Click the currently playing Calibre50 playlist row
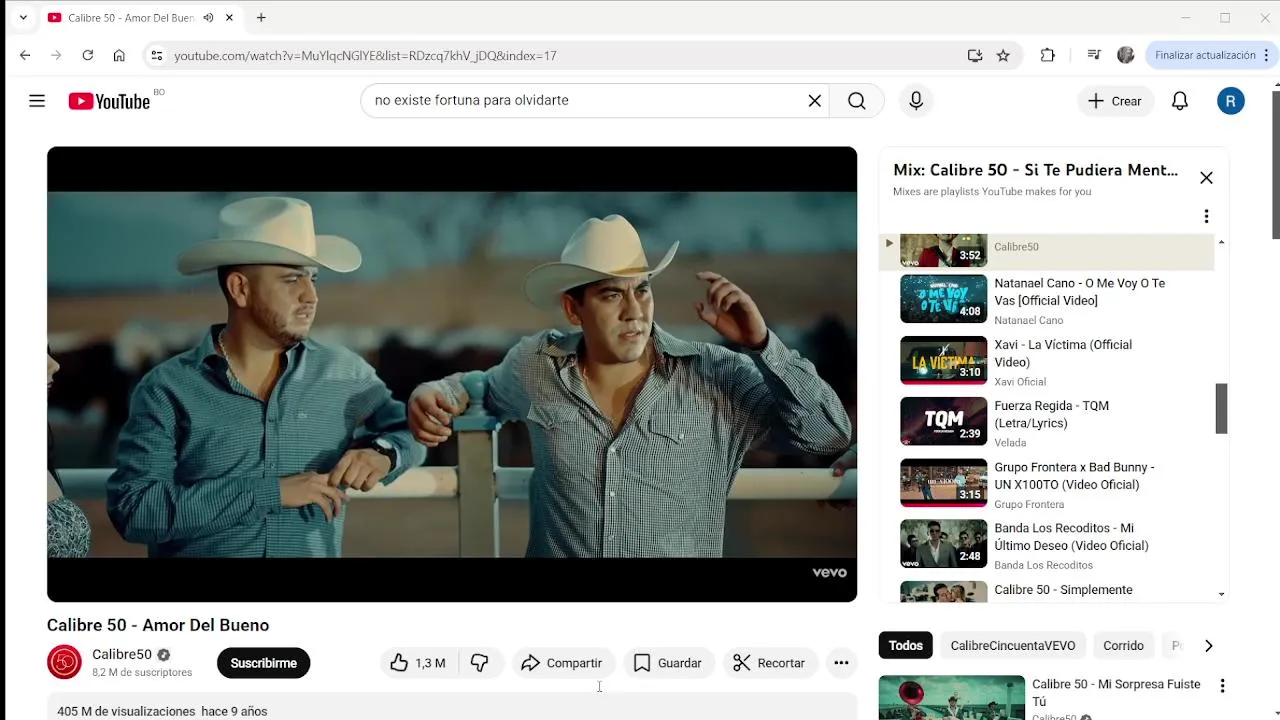This screenshot has width=1280, height=720. pos(1046,252)
